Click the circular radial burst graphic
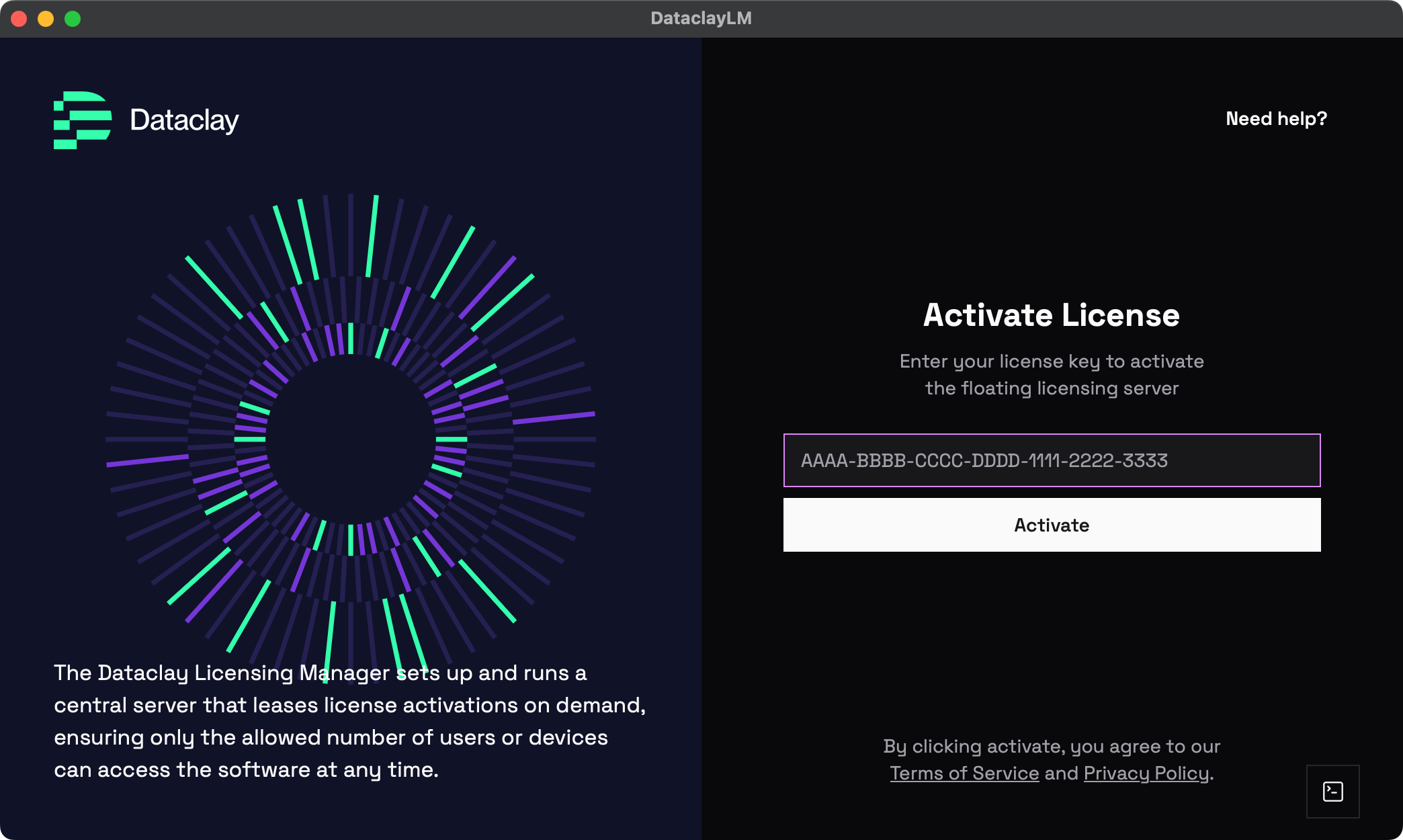This screenshot has height=840, width=1403. 351,439
